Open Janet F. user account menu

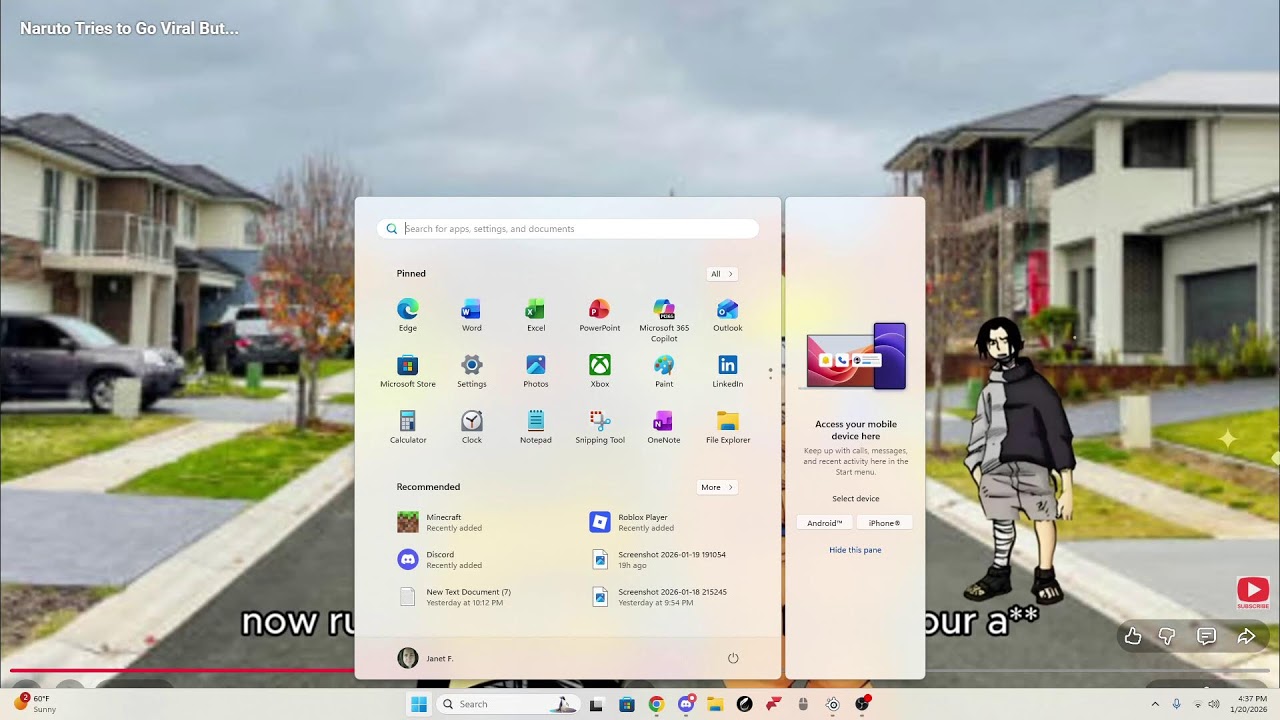tap(426, 658)
